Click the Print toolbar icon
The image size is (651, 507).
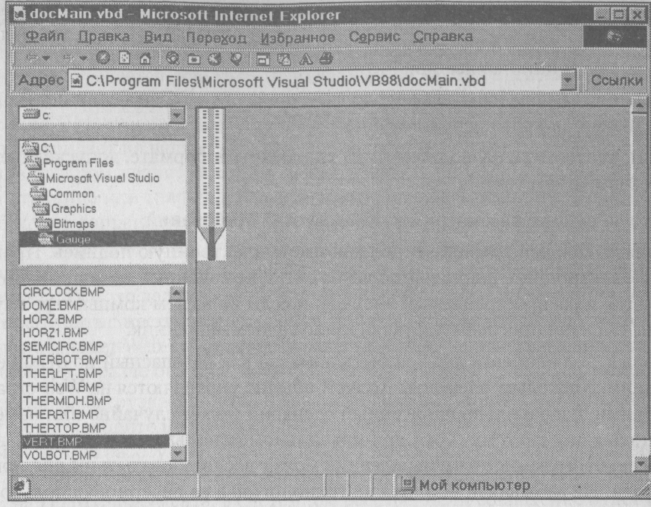pyautogui.click(x=326, y=59)
